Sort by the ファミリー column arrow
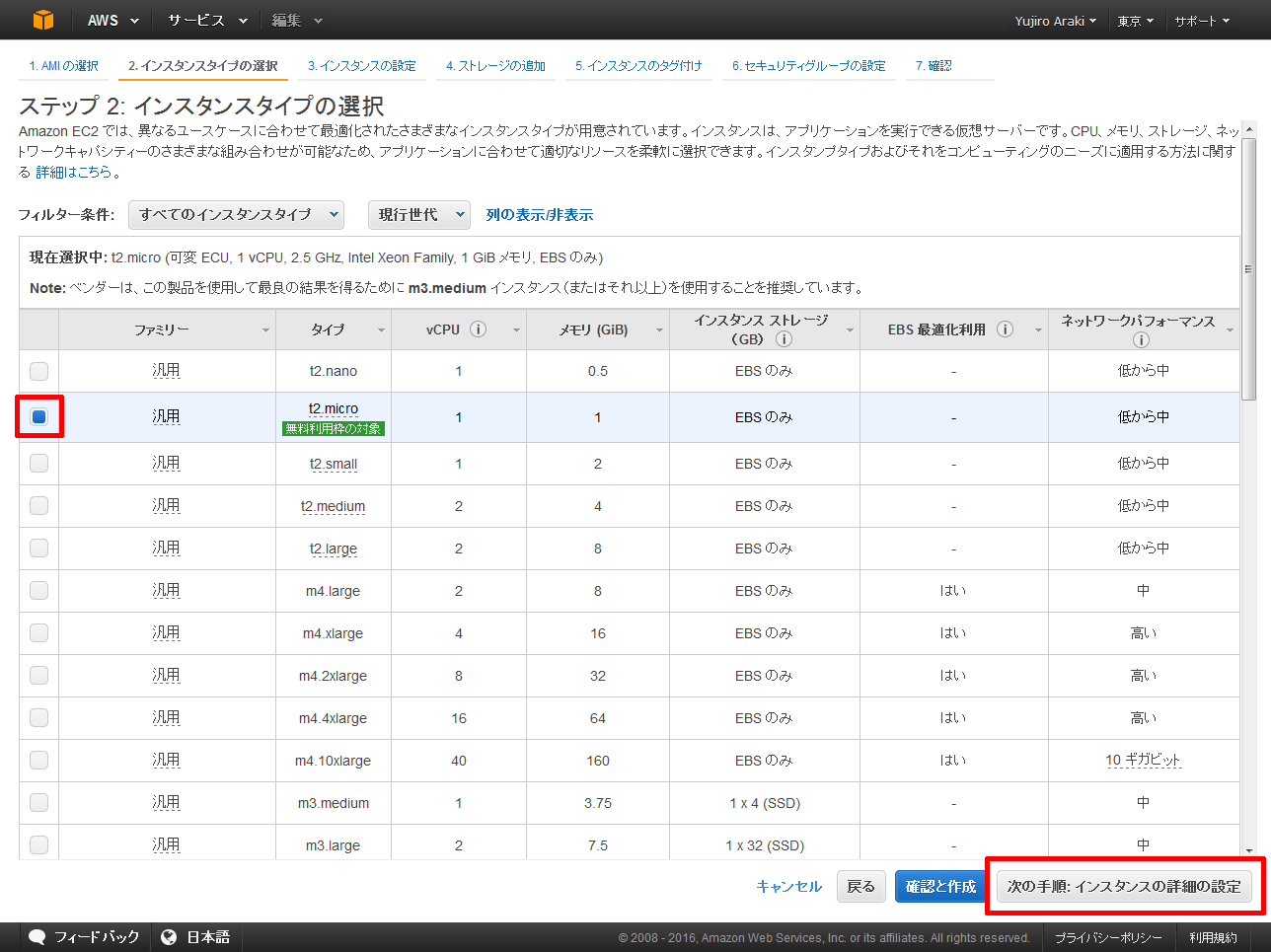 point(265,330)
